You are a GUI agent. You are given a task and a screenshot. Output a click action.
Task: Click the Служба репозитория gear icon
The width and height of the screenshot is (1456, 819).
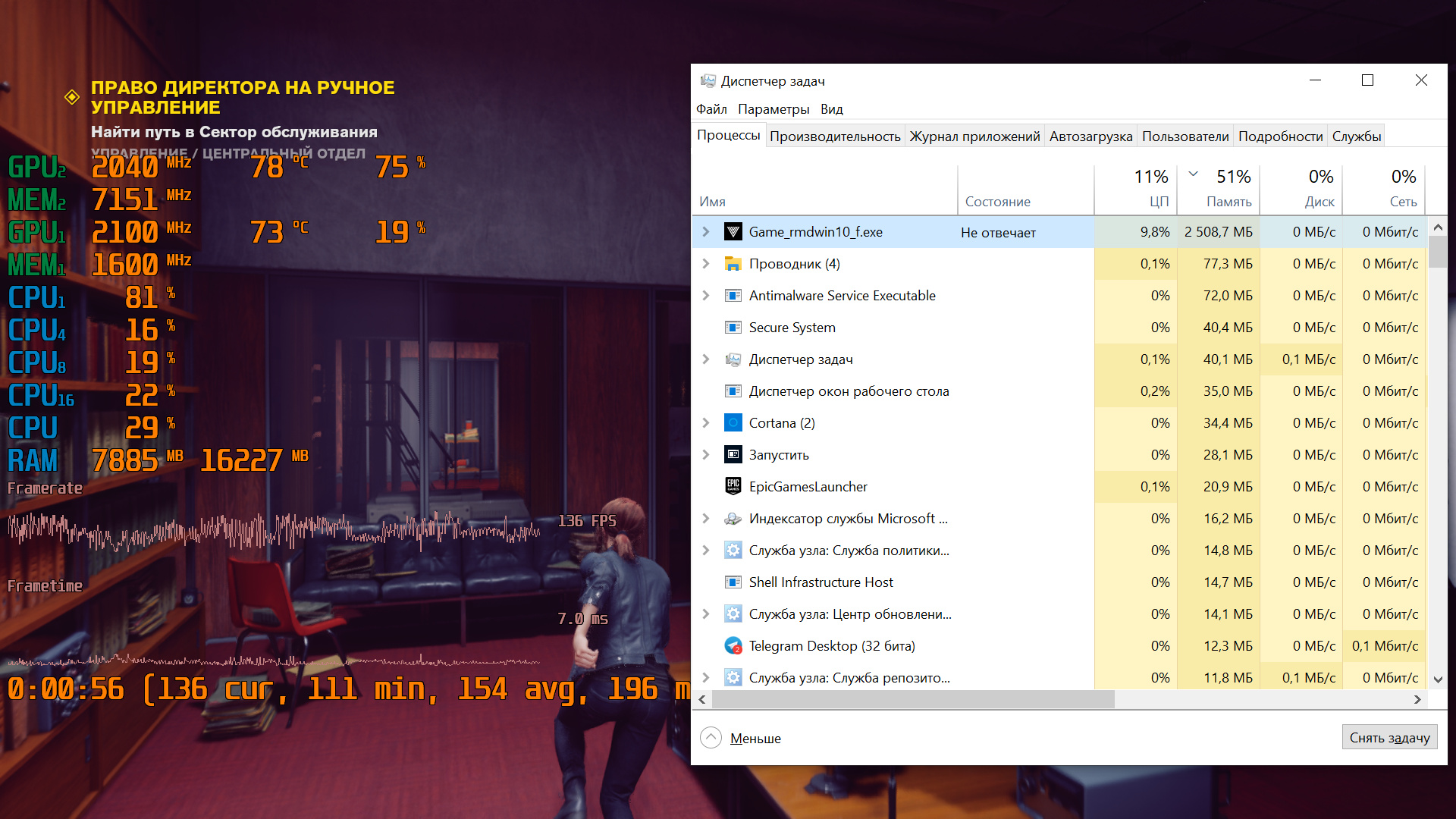(733, 678)
